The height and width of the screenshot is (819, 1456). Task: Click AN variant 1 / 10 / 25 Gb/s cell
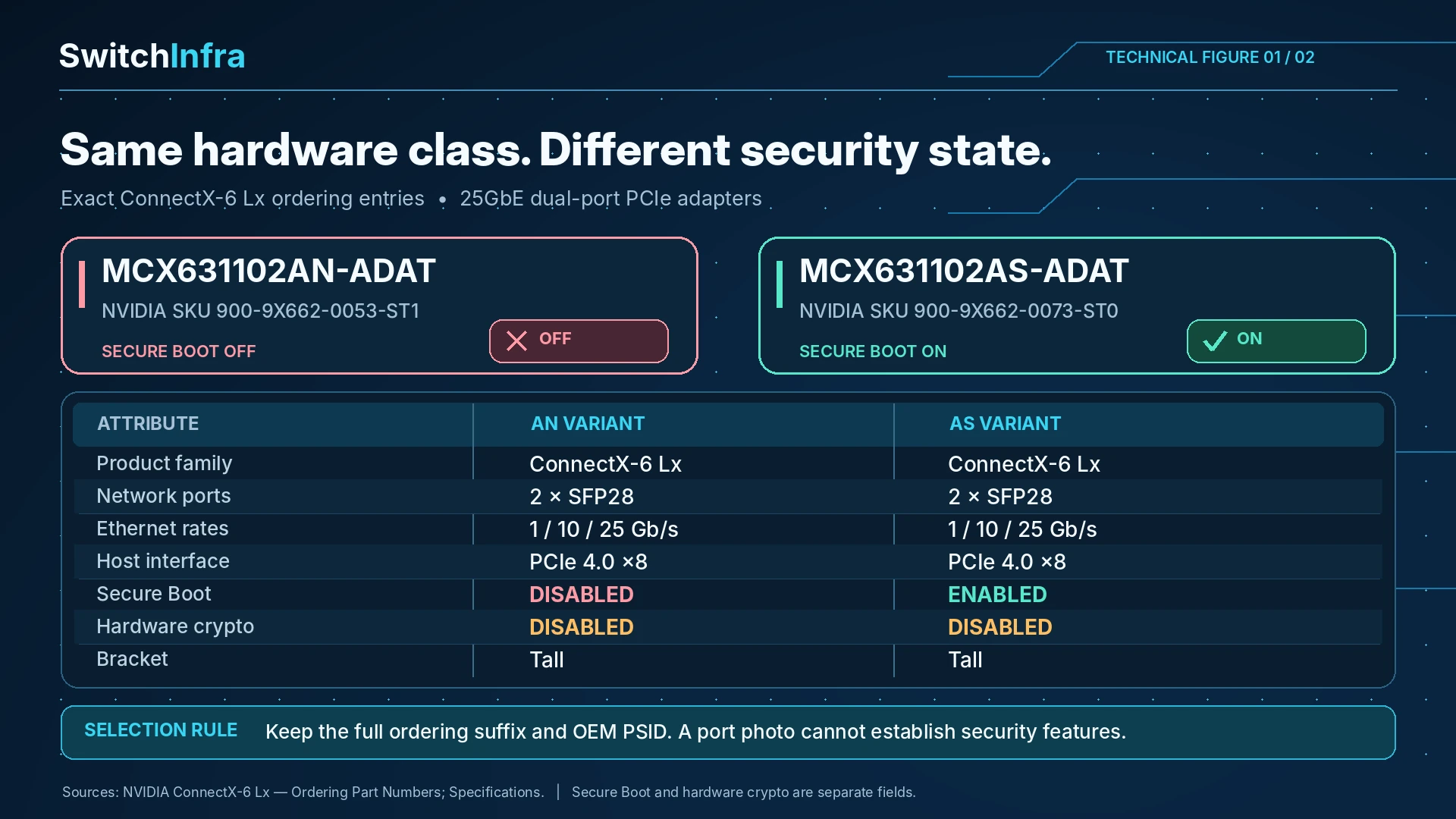[604, 529]
